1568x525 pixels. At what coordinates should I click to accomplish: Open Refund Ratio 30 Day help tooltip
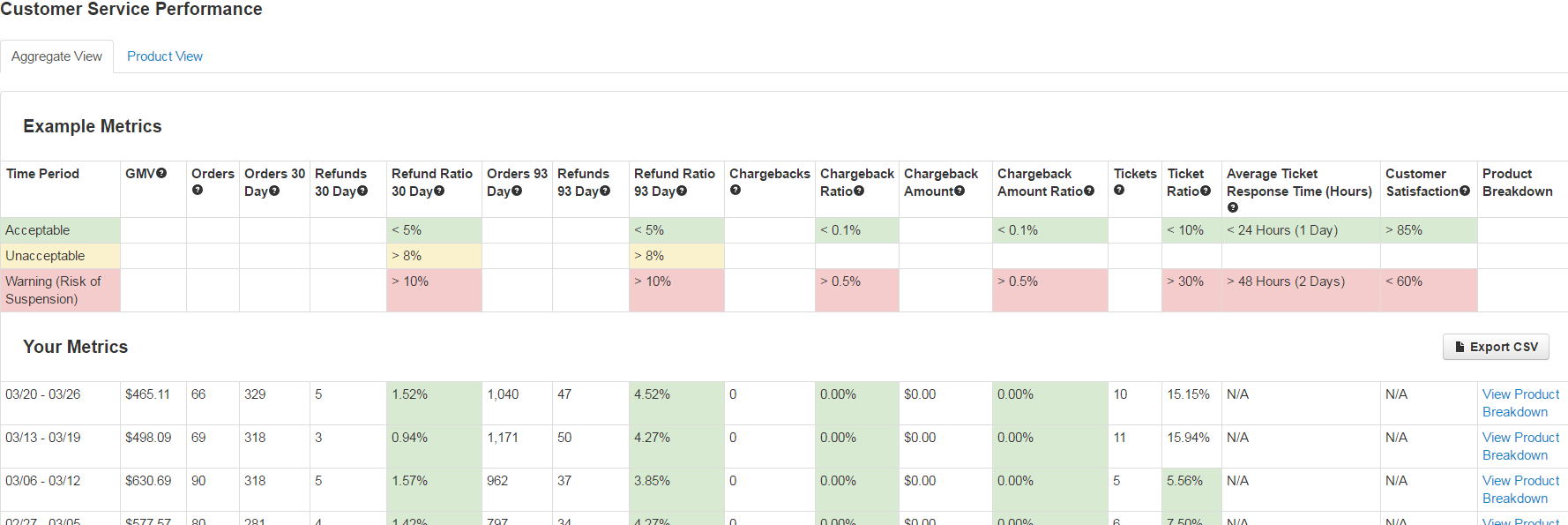click(x=439, y=191)
